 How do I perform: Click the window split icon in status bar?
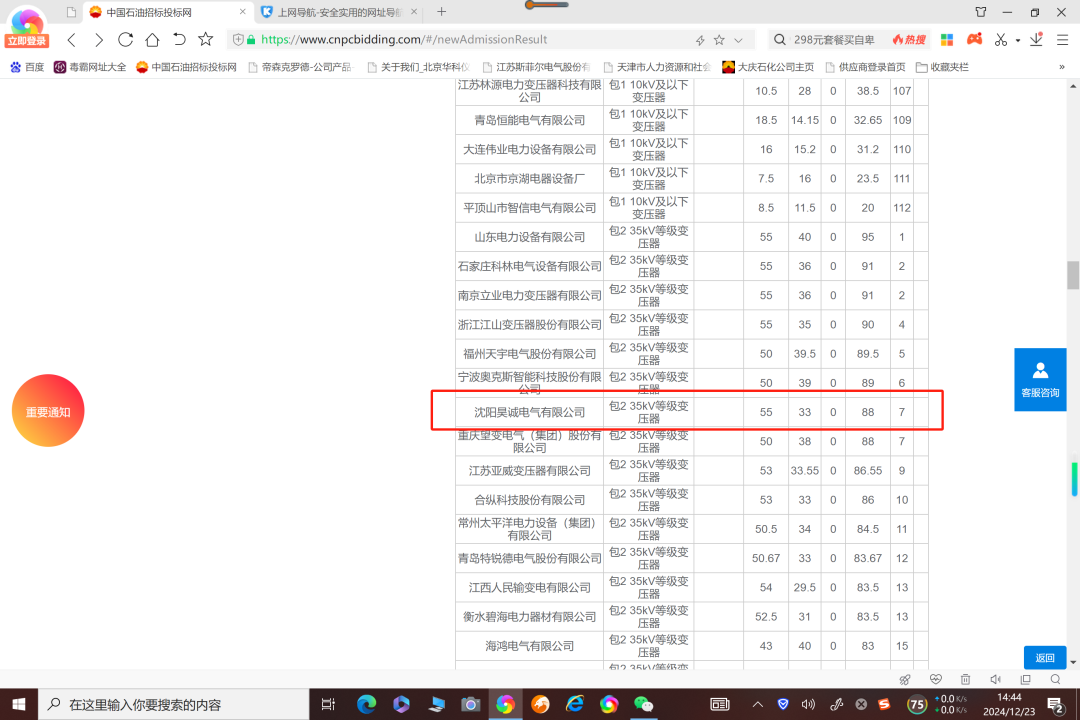pos(1026,679)
